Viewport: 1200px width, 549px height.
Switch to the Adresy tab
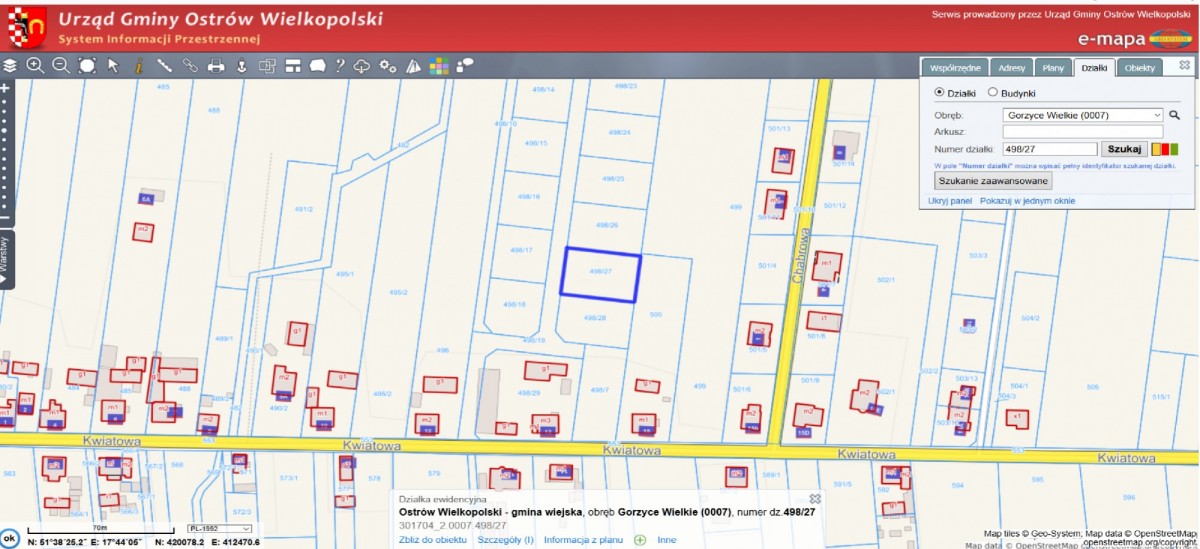tap(1012, 68)
